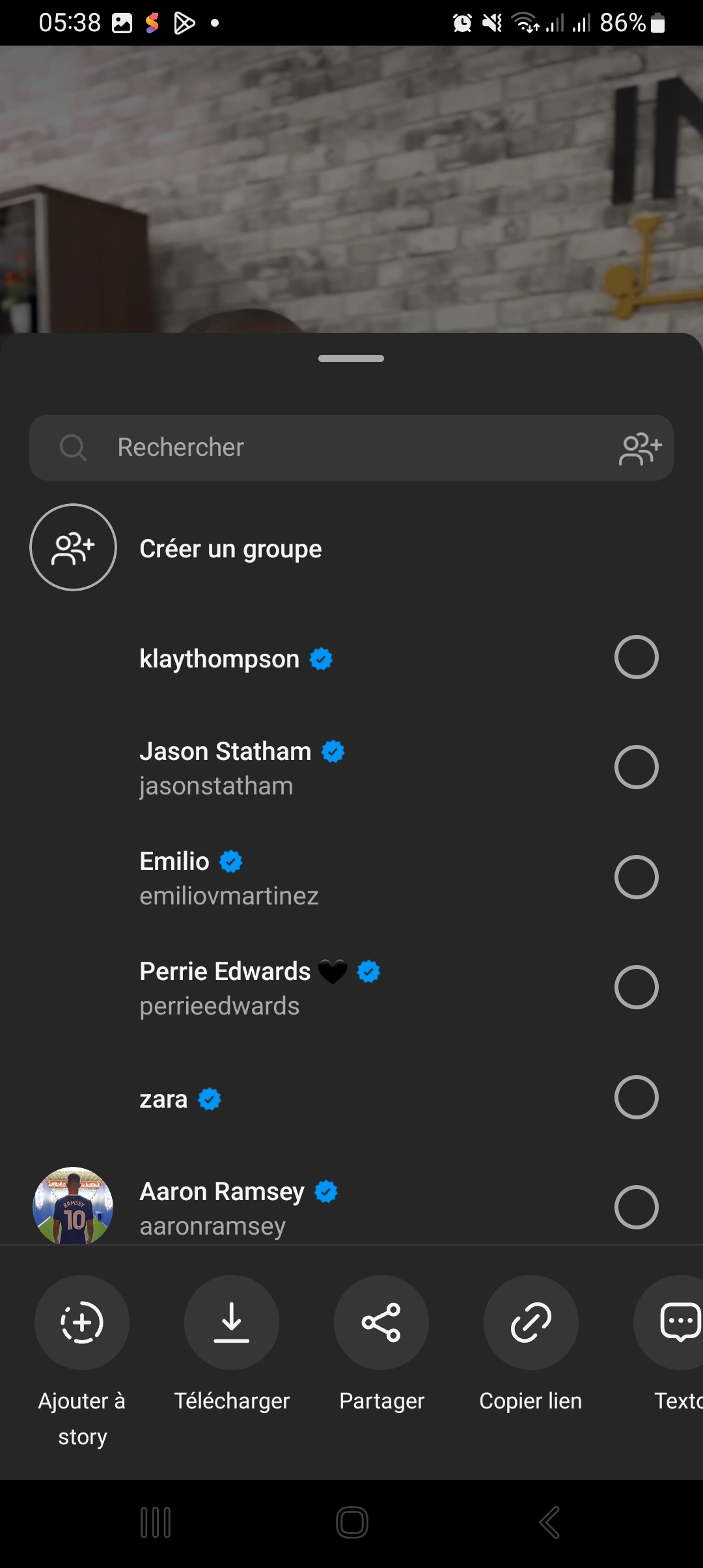This screenshot has height=1568, width=703.
Task: Tick the radio circle for Perrie Edwards
Action: click(x=636, y=987)
